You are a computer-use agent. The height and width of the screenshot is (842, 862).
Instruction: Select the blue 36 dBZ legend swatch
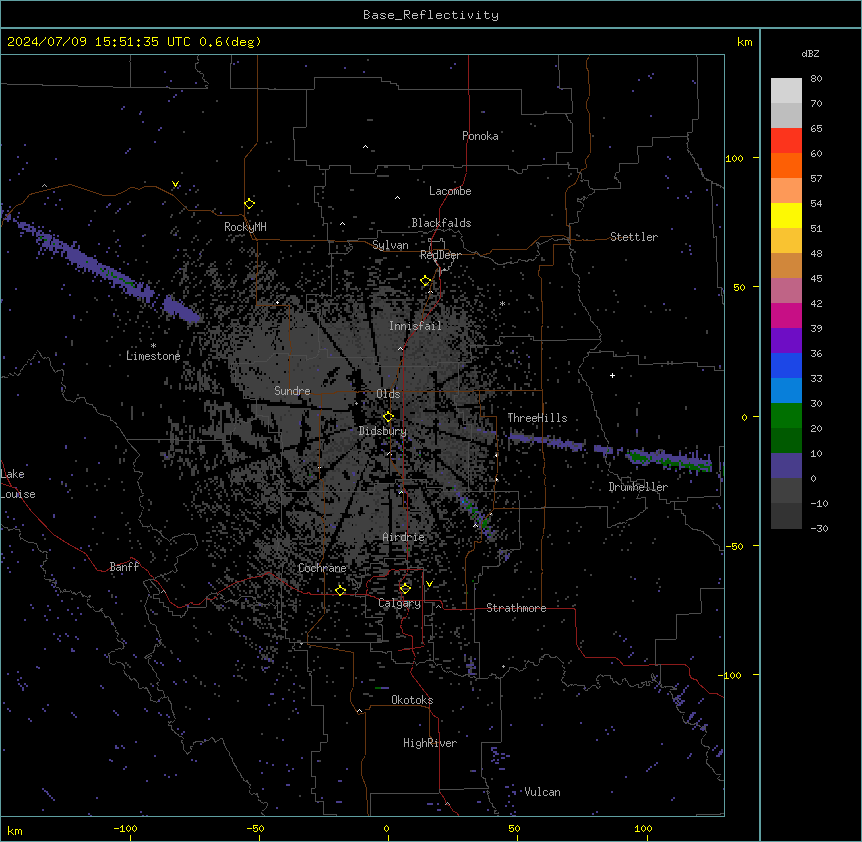786,365
